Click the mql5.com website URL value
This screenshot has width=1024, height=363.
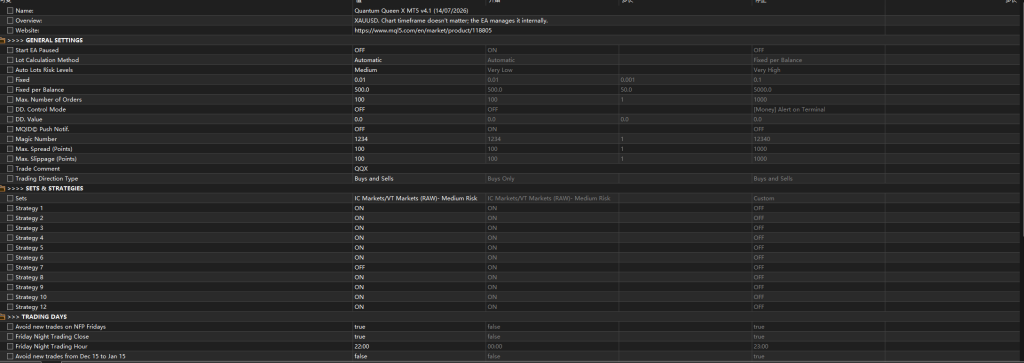(423, 30)
